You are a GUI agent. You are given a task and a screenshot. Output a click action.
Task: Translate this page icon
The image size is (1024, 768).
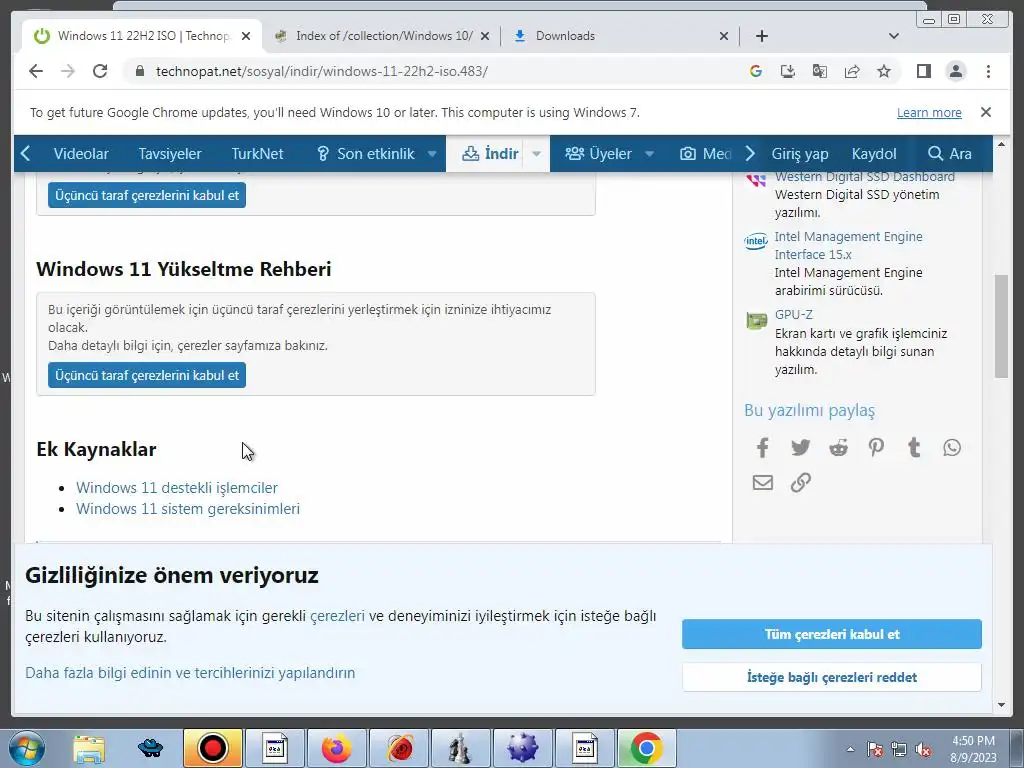click(x=820, y=71)
